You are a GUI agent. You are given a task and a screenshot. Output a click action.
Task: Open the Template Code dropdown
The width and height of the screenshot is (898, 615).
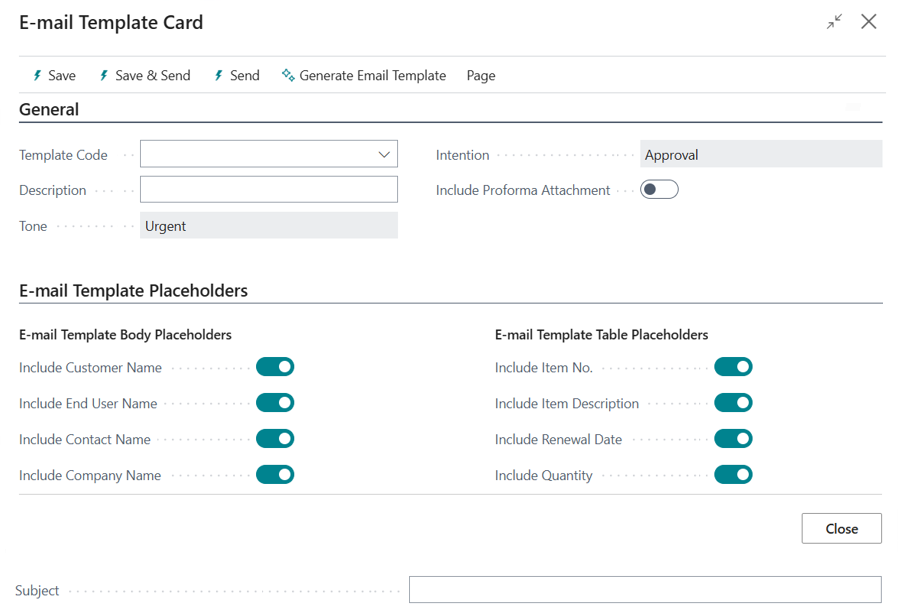click(383, 154)
